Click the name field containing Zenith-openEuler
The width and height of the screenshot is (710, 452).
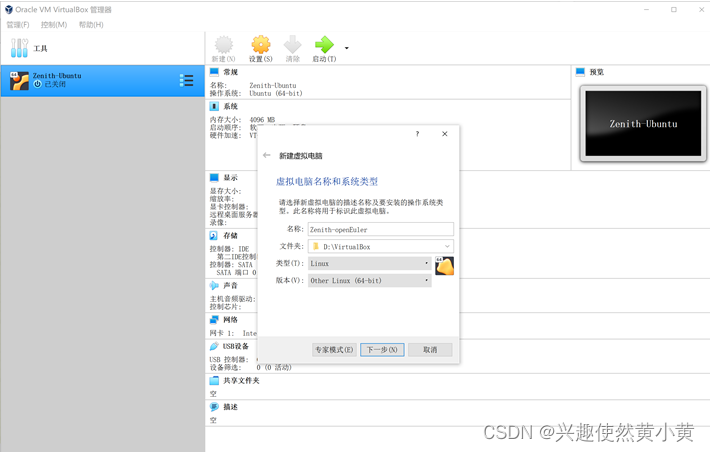click(380, 229)
